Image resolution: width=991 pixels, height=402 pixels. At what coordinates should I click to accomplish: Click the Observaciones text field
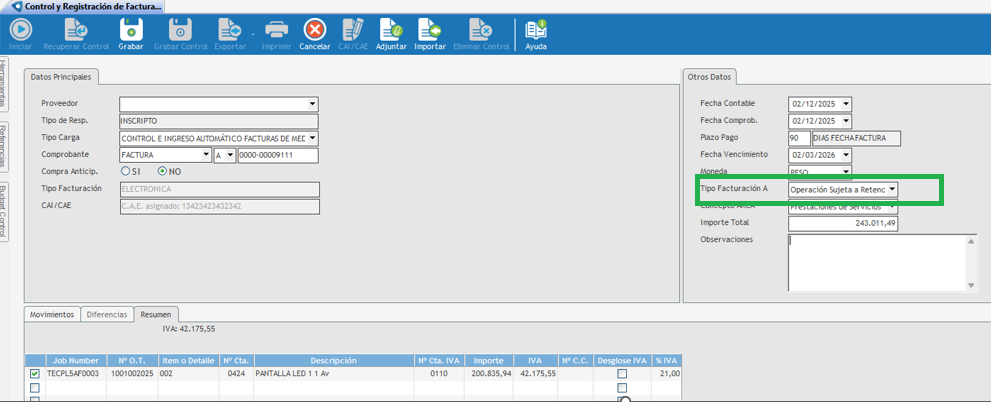click(x=875, y=262)
